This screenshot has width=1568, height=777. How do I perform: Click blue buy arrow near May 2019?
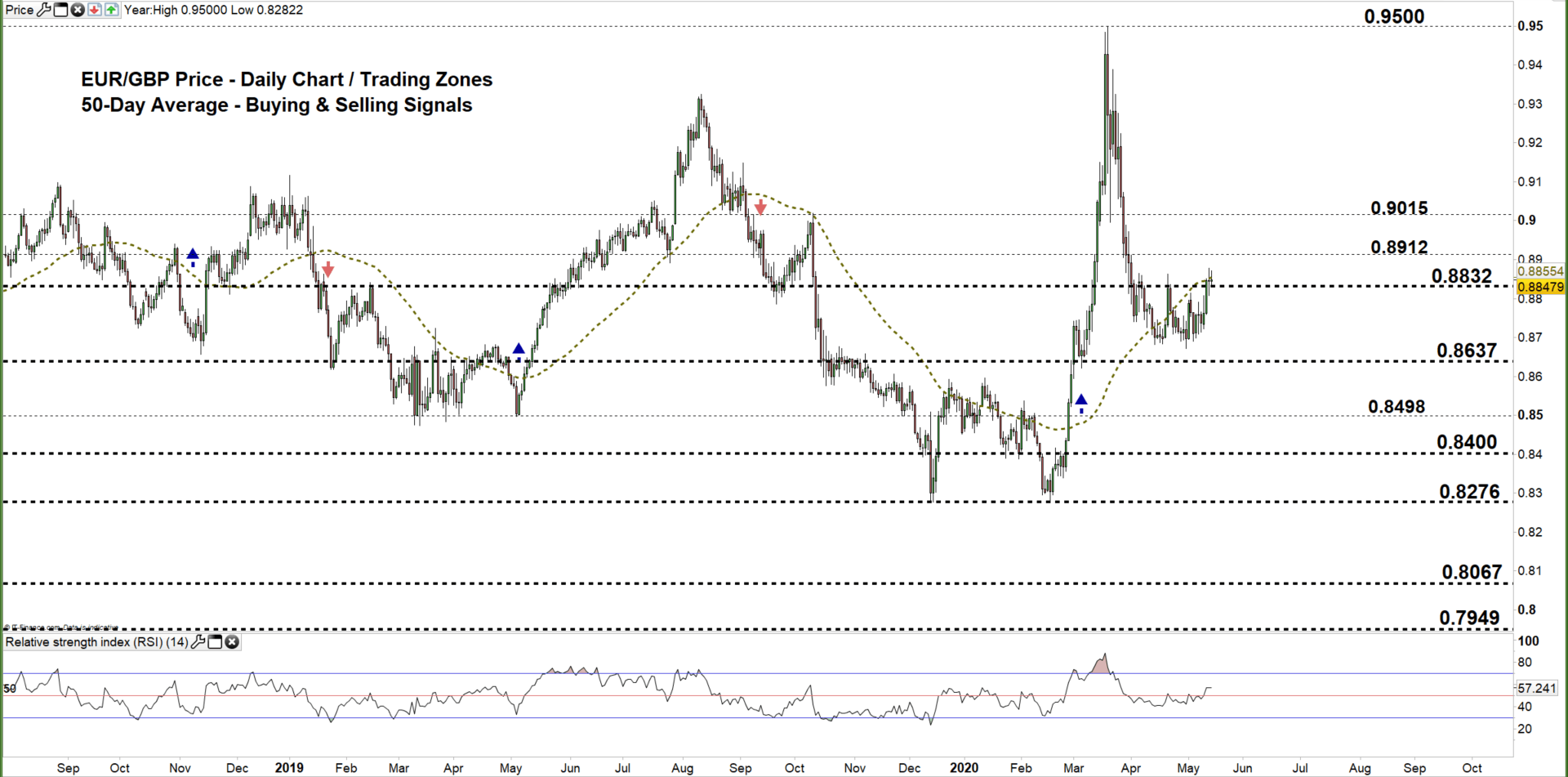519,351
